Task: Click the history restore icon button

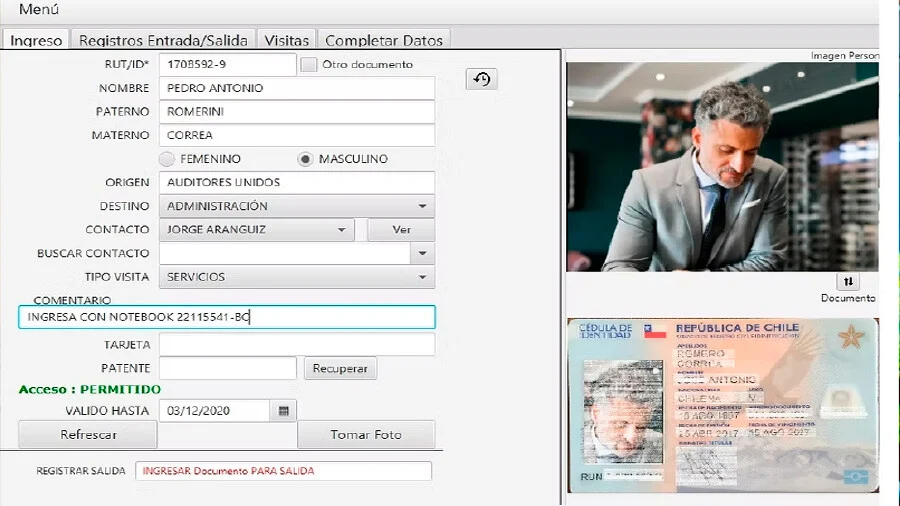Action: [482, 79]
